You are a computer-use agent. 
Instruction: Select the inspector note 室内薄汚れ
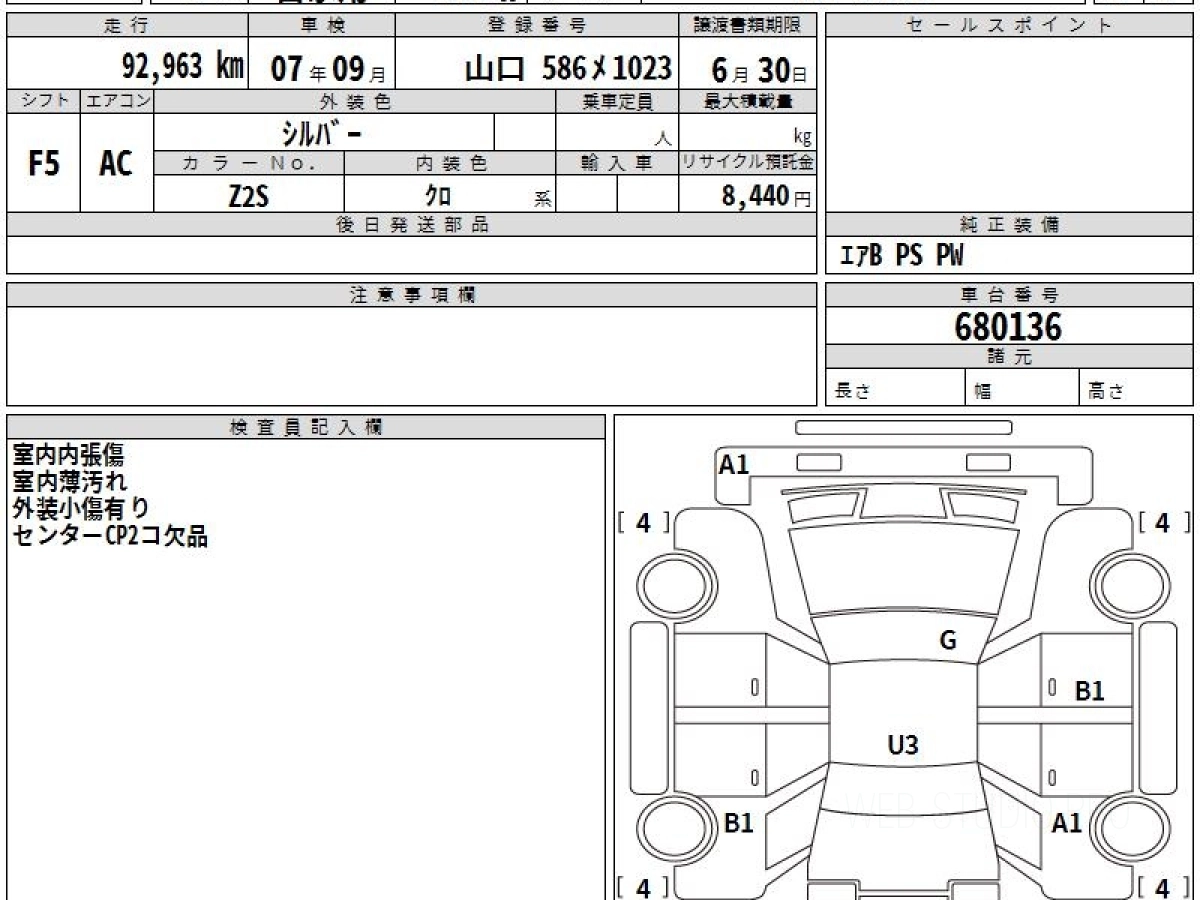coord(70,482)
